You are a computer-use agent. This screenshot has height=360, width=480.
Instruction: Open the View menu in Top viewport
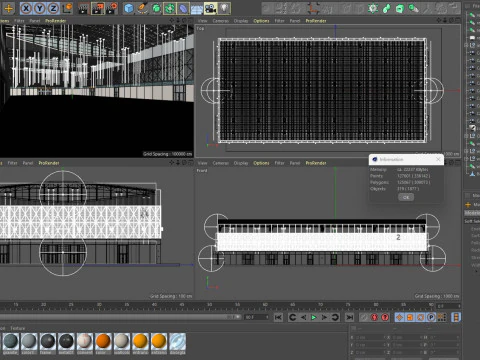pos(202,21)
